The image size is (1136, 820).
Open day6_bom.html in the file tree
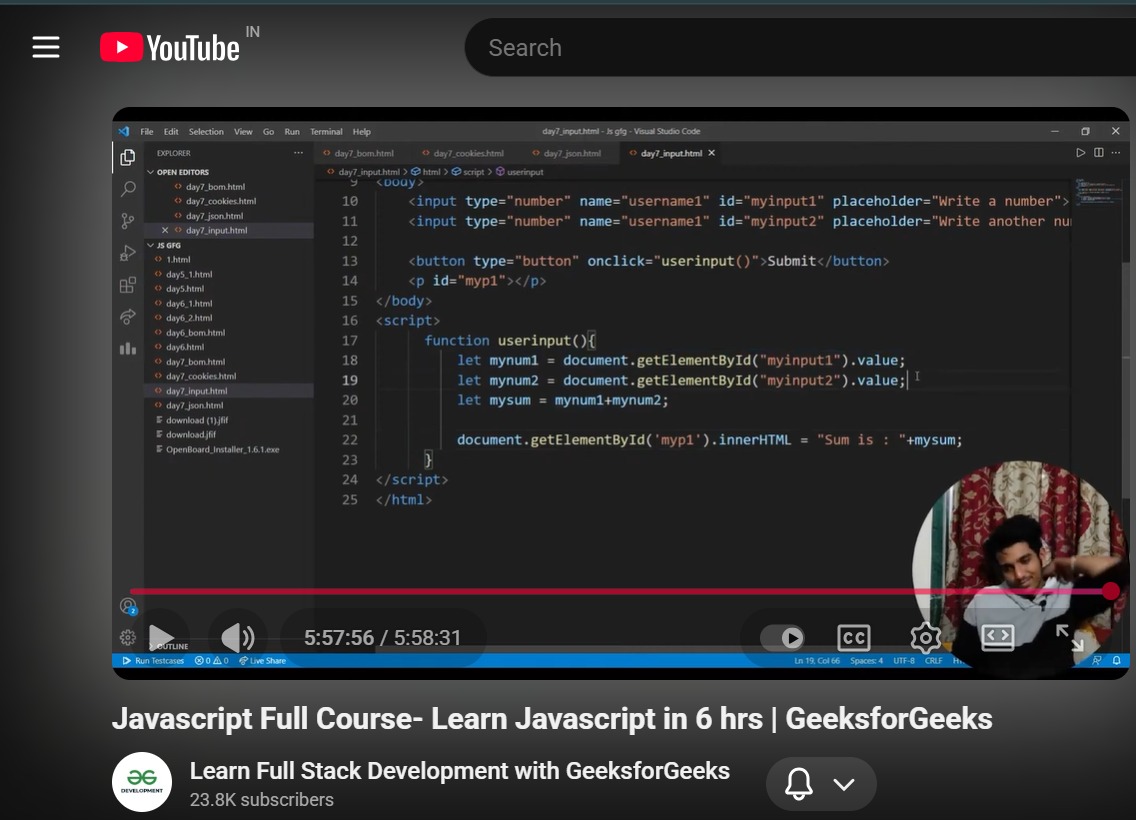[196, 332]
